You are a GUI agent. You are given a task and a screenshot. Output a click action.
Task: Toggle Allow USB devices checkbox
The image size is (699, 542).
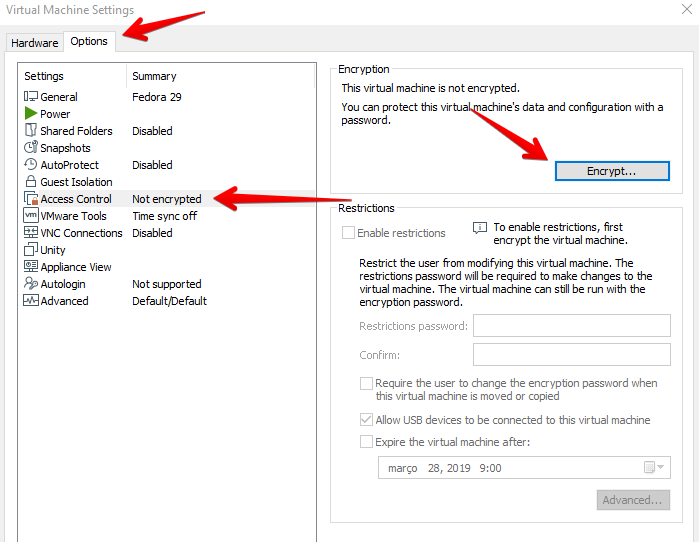click(x=366, y=420)
